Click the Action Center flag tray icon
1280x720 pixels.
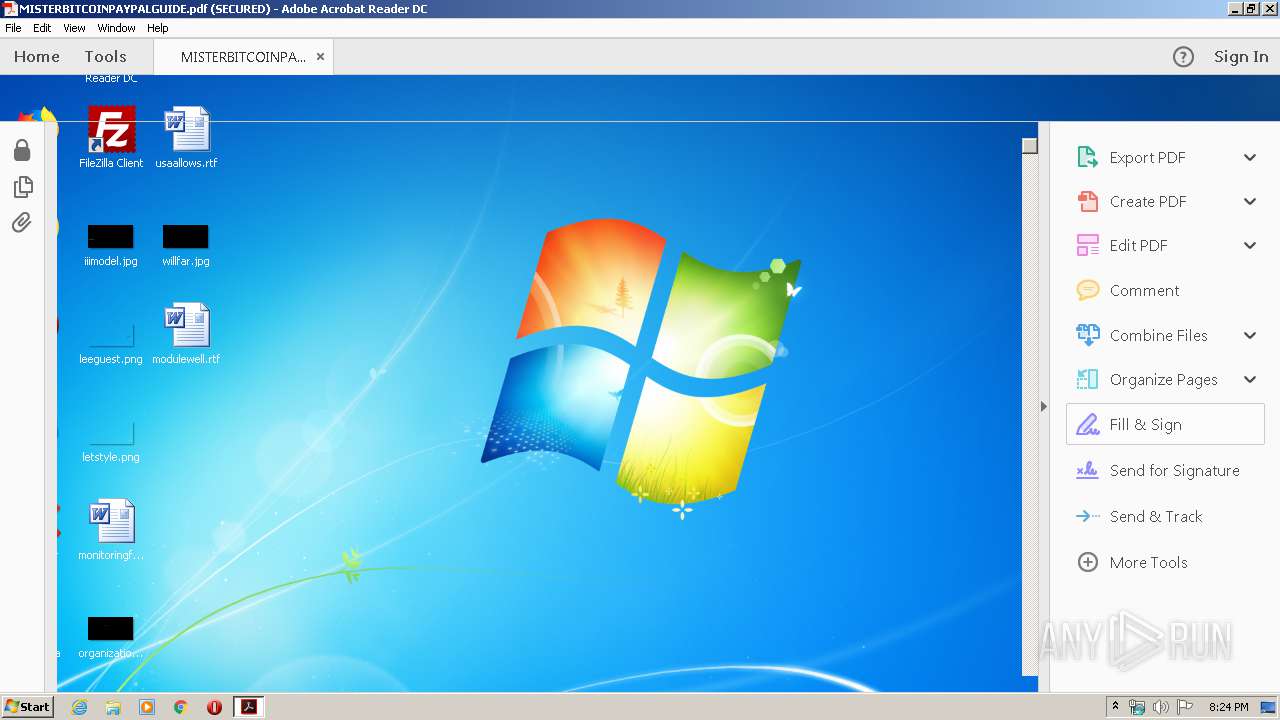pos(1185,707)
